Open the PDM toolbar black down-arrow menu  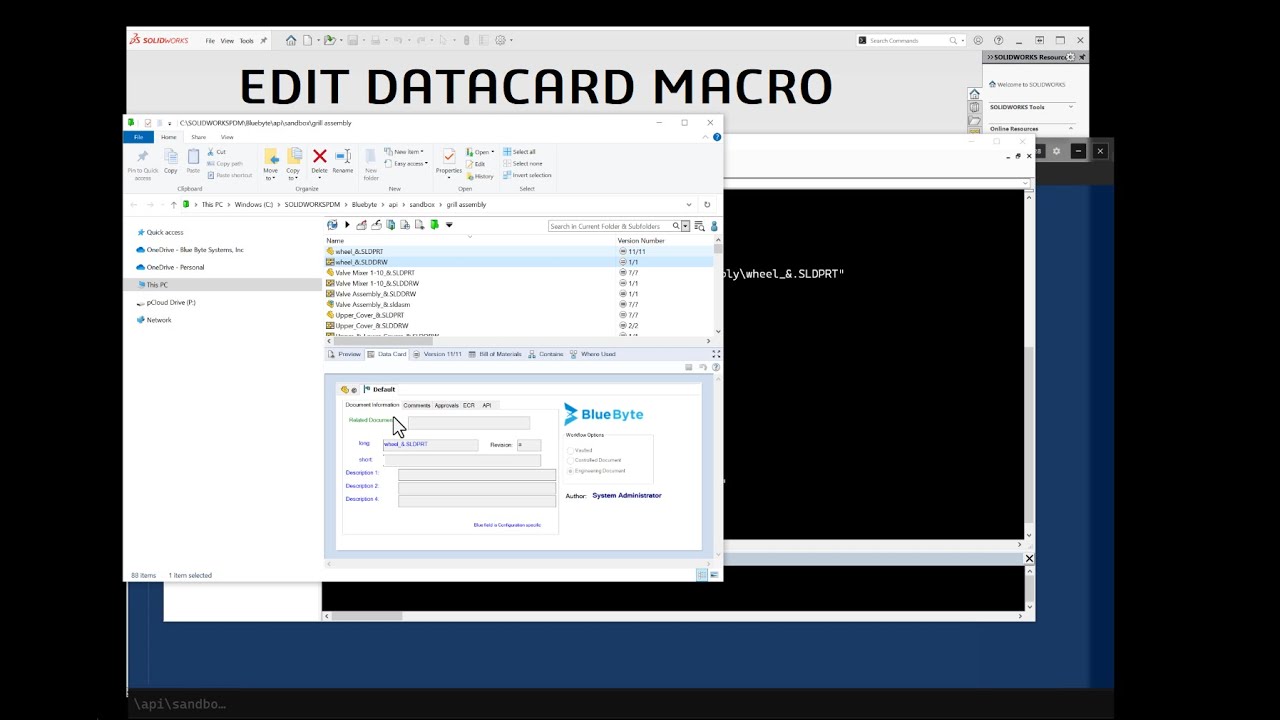tap(449, 225)
